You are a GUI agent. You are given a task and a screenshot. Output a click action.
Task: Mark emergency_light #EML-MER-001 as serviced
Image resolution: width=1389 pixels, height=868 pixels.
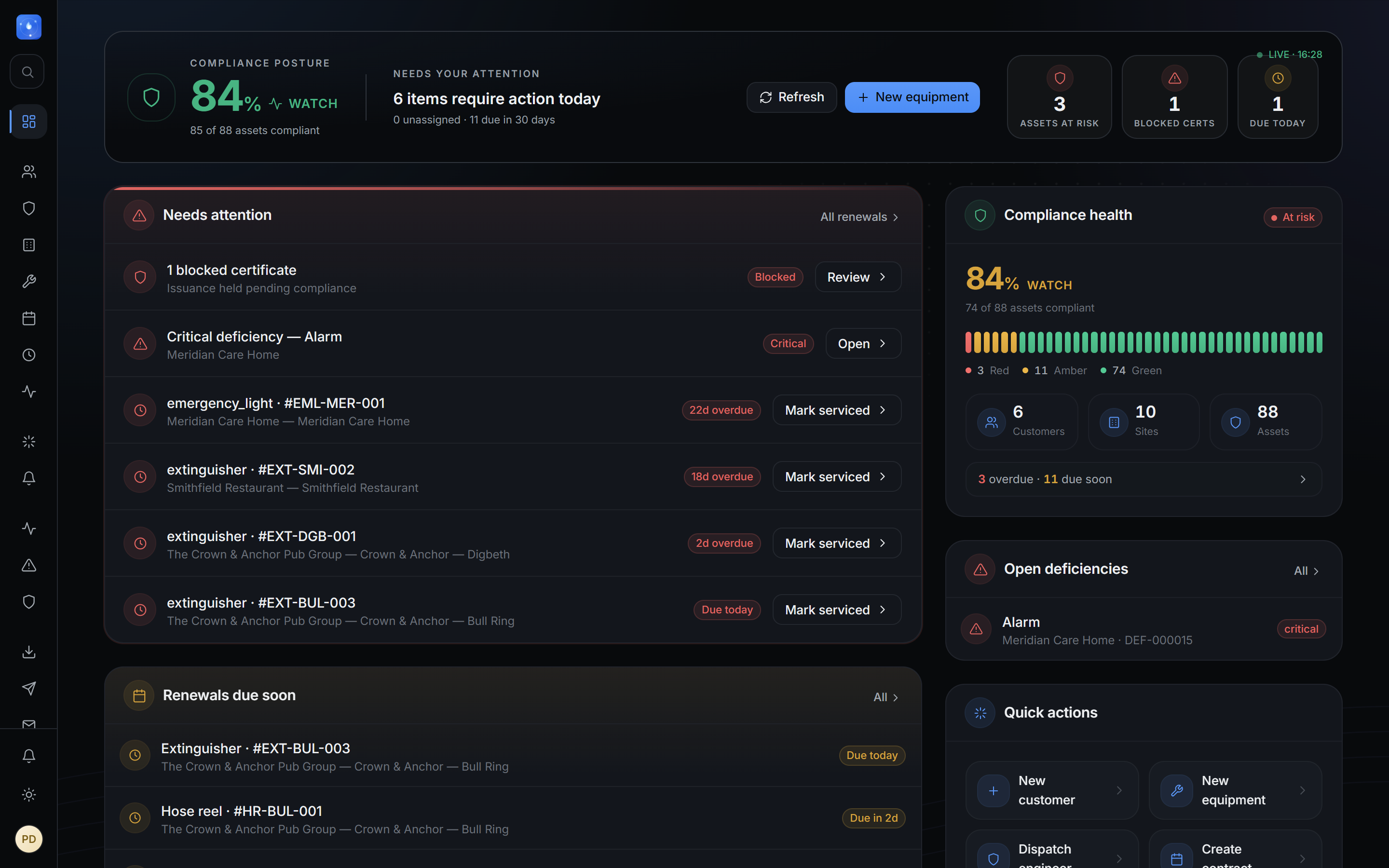pyautogui.click(x=837, y=410)
